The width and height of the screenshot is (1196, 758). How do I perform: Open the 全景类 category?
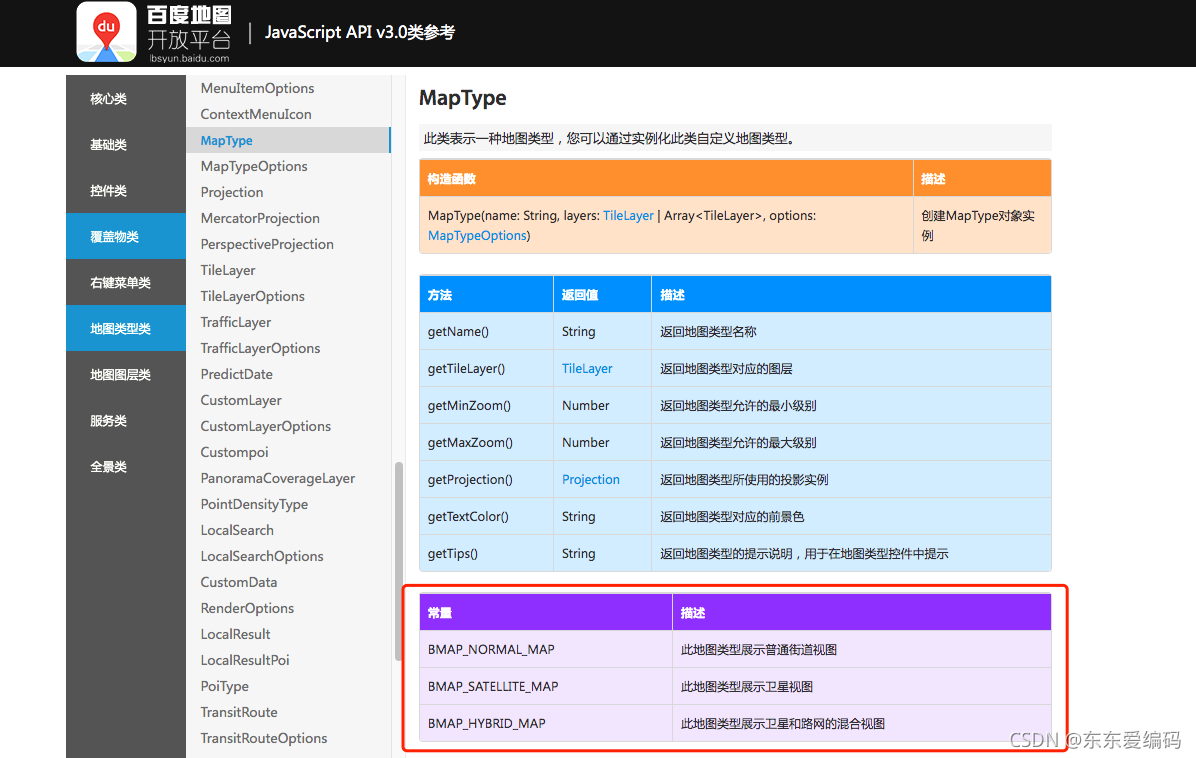(x=126, y=467)
